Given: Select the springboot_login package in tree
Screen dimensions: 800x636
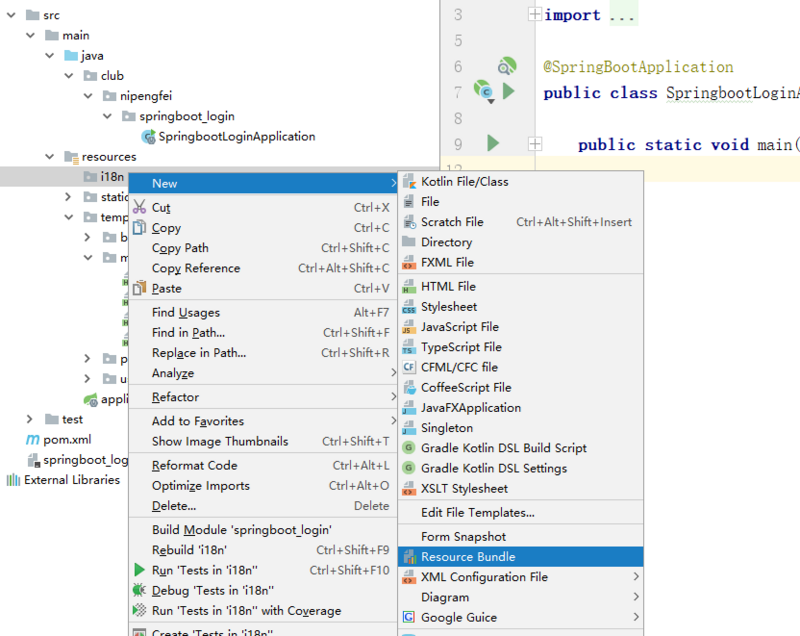Looking at the screenshot, I should [186, 116].
